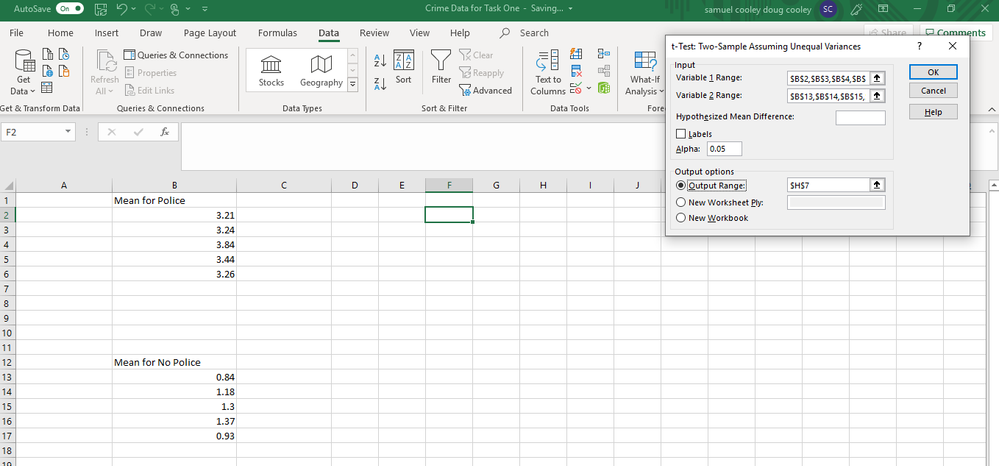Open the Sort dialog button
The width and height of the screenshot is (999, 466).
(x=403, y=67)
